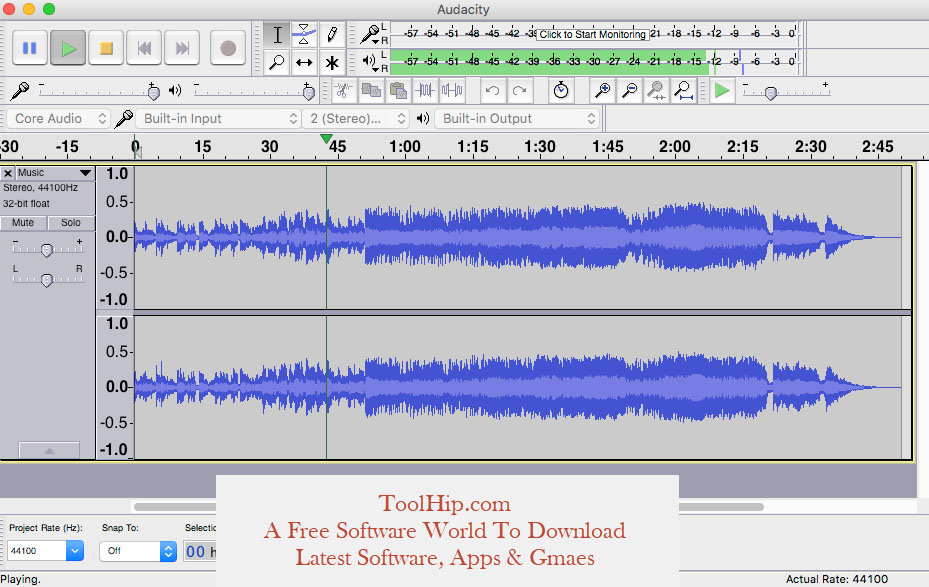Click the Copy icon

[371, 91]
